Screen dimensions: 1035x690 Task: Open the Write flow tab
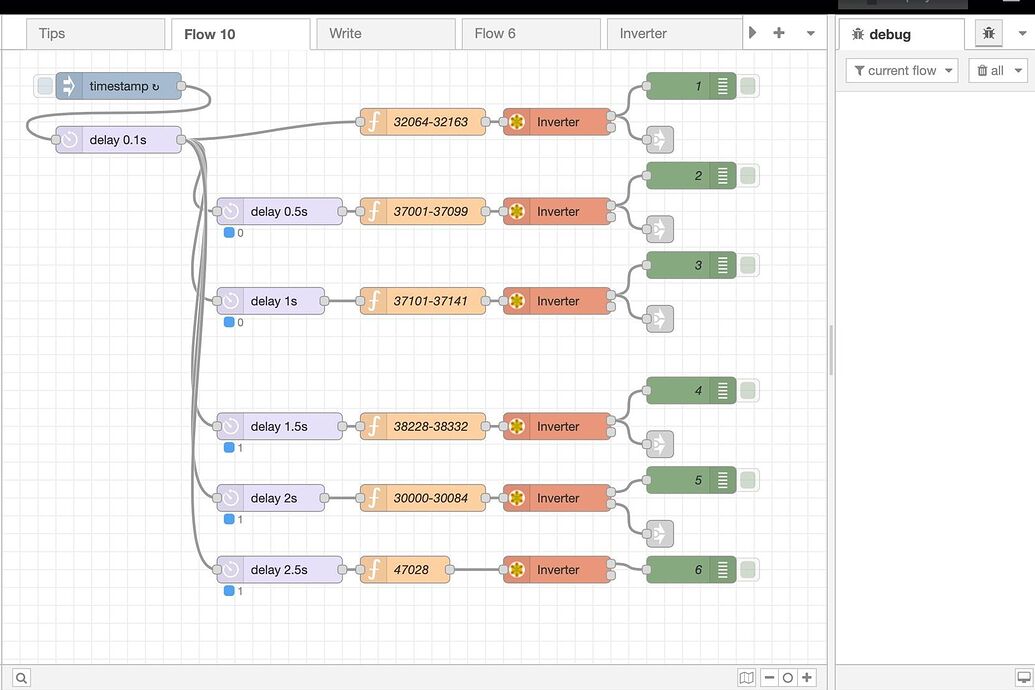pyautogui.click(x=385, y=34)
